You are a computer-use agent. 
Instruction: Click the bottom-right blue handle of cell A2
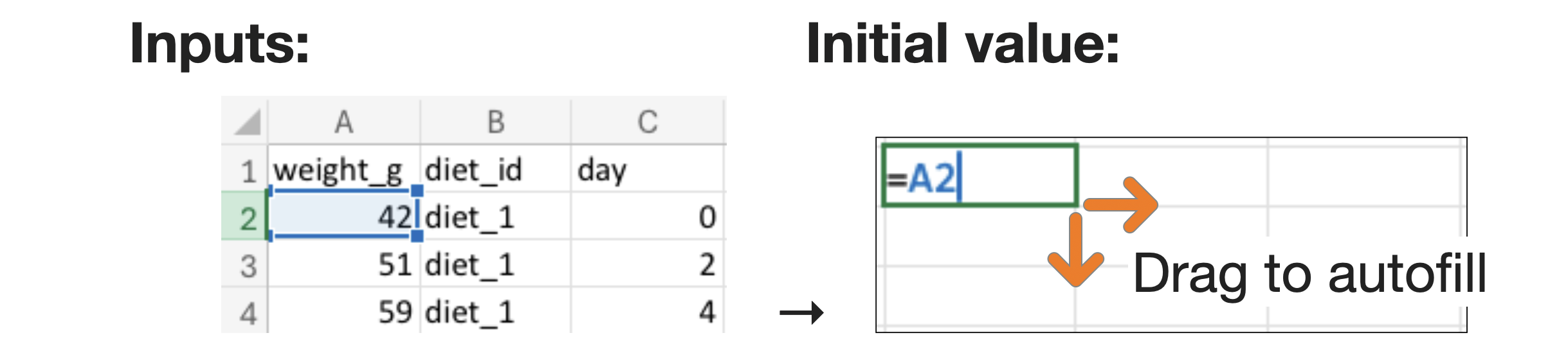417,236
